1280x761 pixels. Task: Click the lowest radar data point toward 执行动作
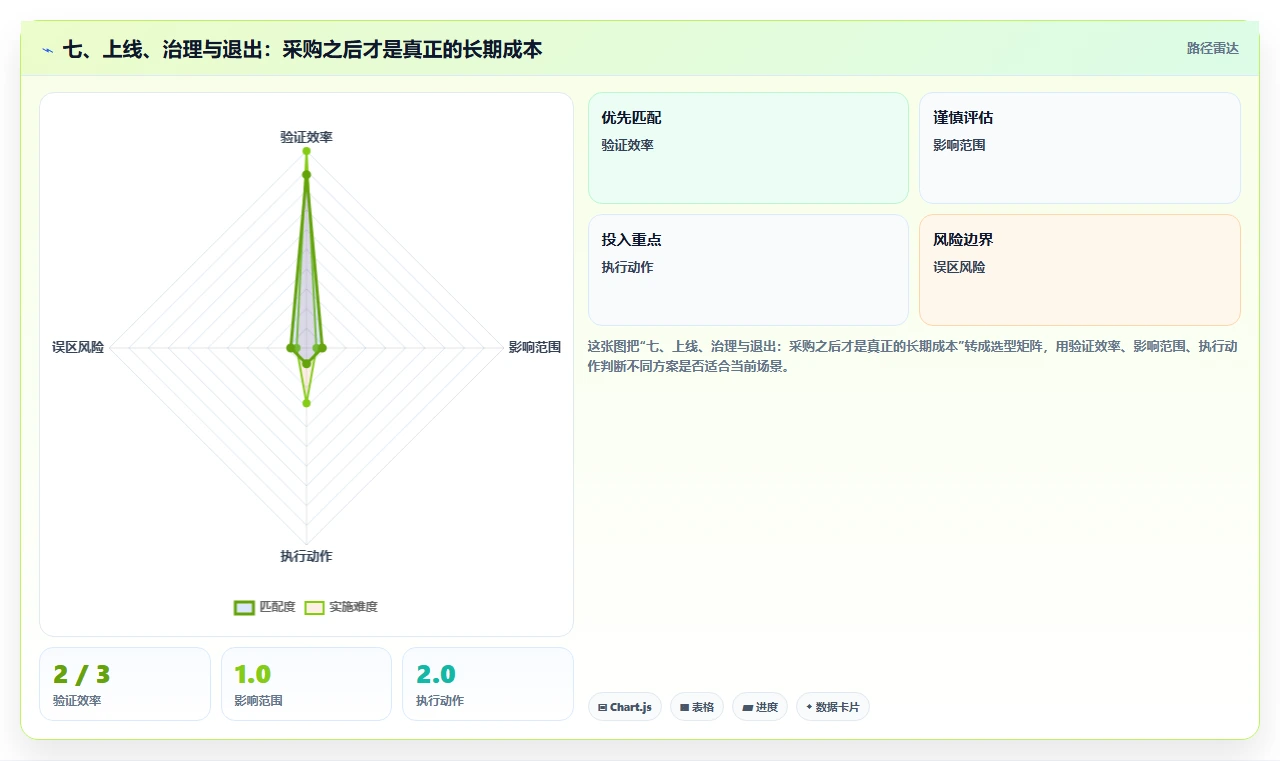(x=306, y=403)
